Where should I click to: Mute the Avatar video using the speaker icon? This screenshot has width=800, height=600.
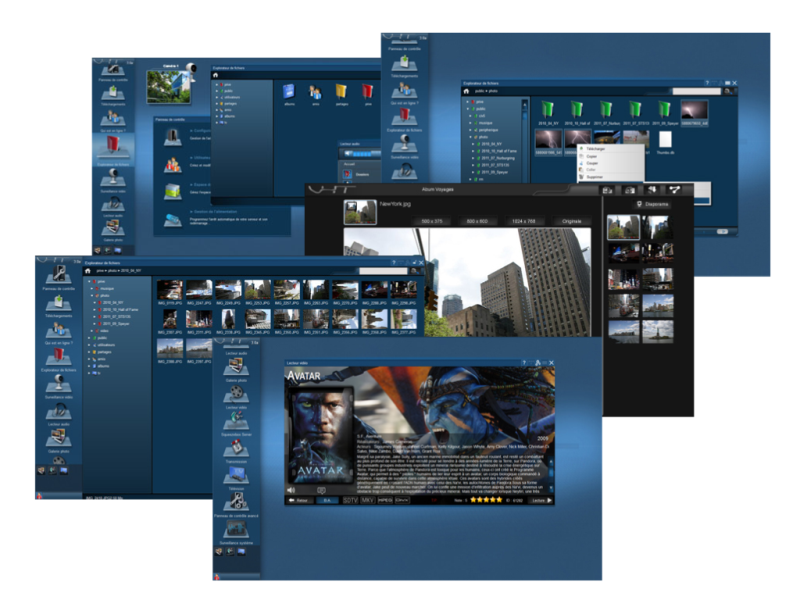coord(291,490)
